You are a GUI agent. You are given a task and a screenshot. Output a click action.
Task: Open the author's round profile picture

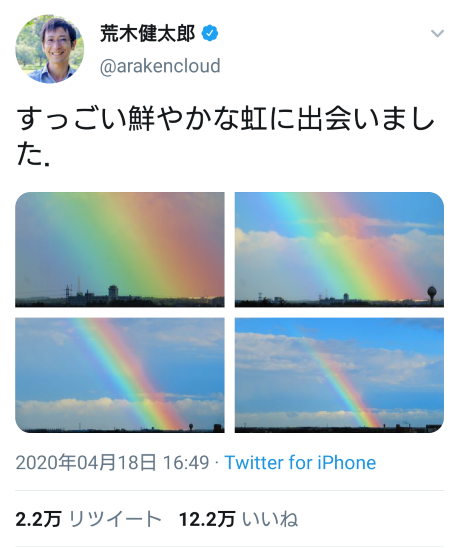(x=50, y=49)
